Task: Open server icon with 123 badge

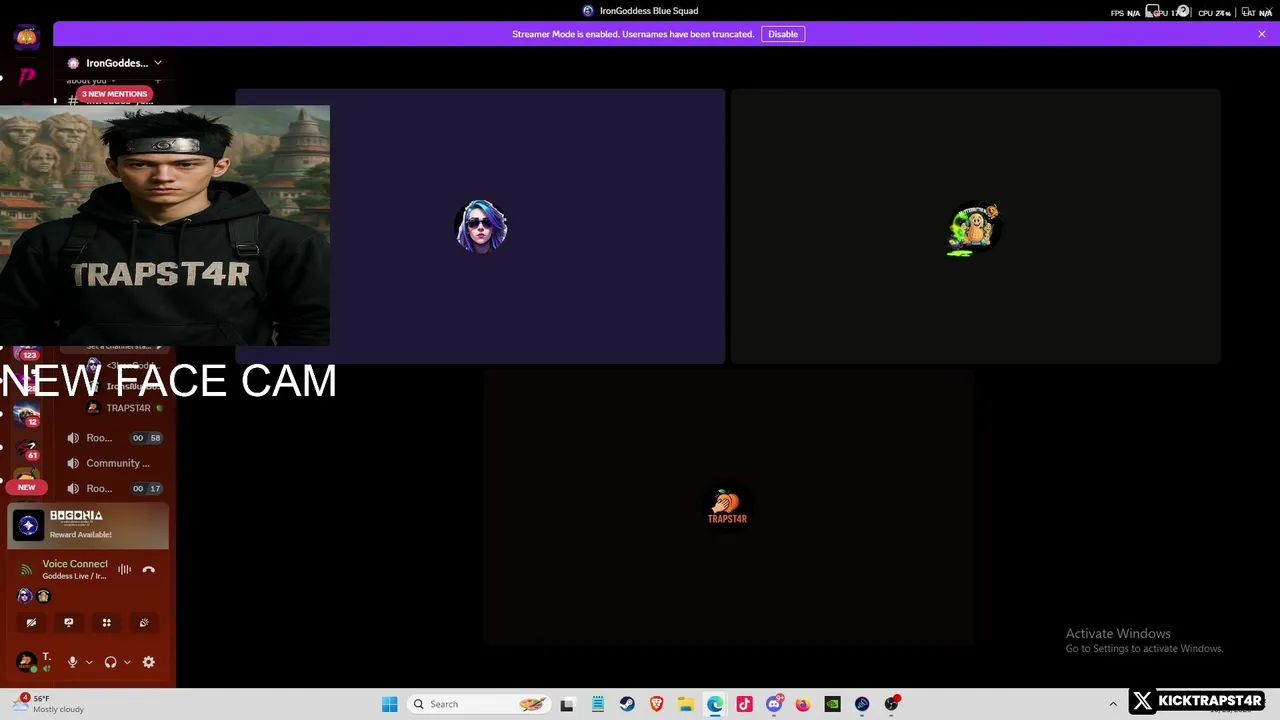Action: [26, 352]
